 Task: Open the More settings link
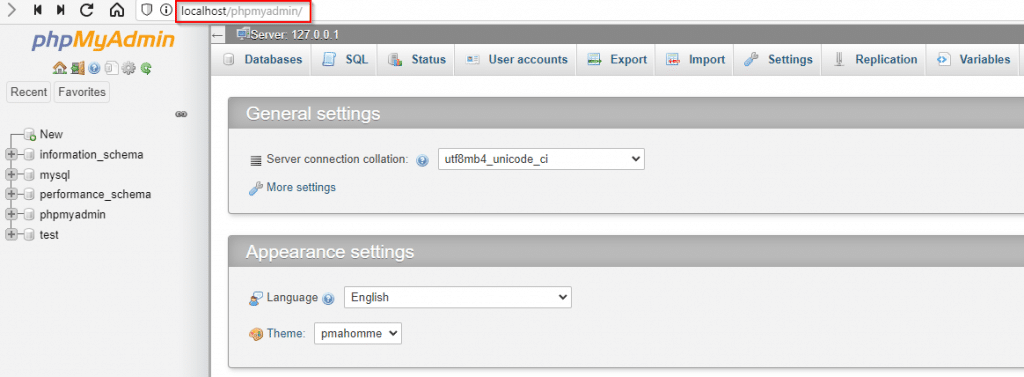301,188
